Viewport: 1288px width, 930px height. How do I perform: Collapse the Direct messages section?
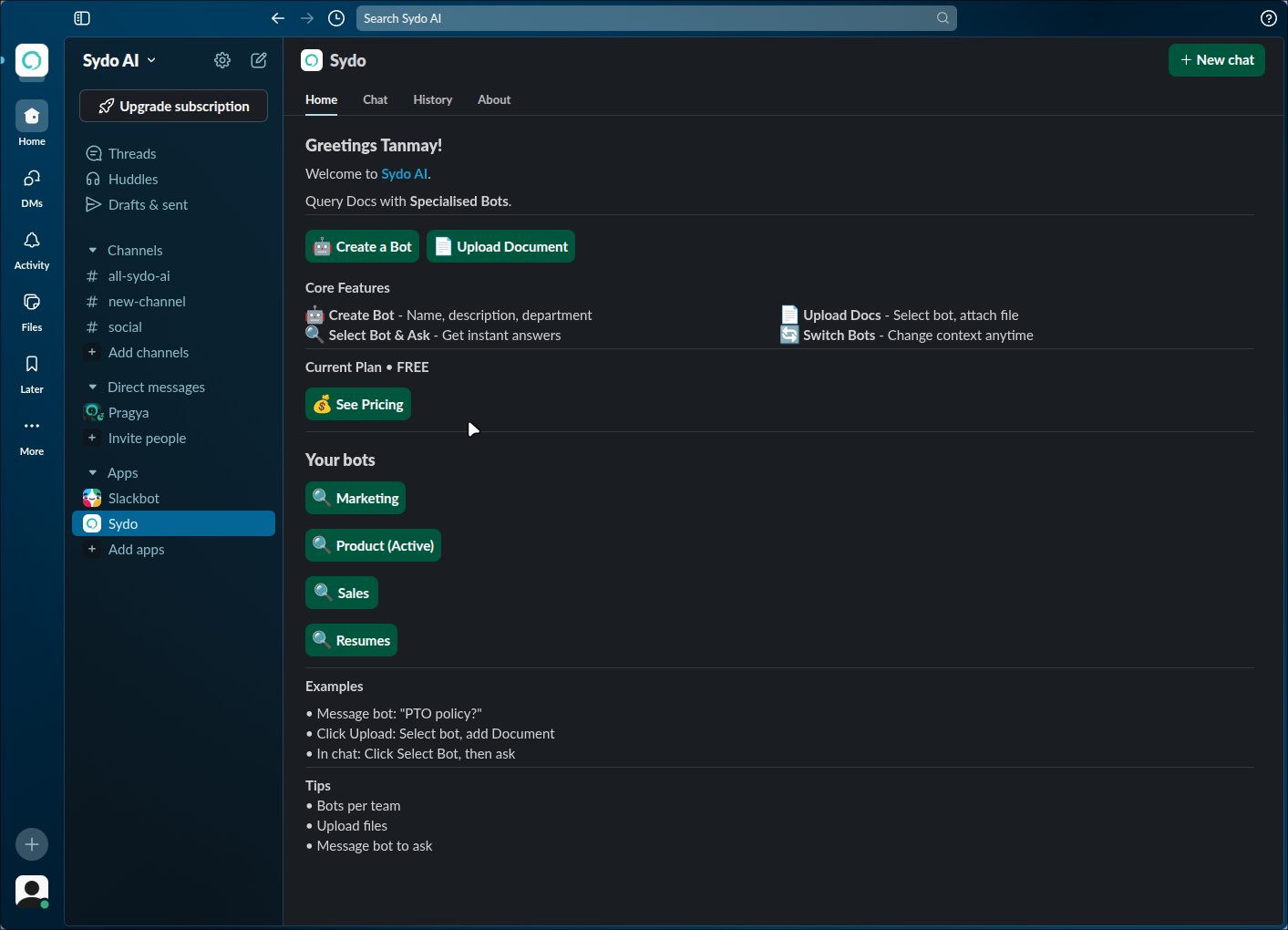[x=92, y=387]
